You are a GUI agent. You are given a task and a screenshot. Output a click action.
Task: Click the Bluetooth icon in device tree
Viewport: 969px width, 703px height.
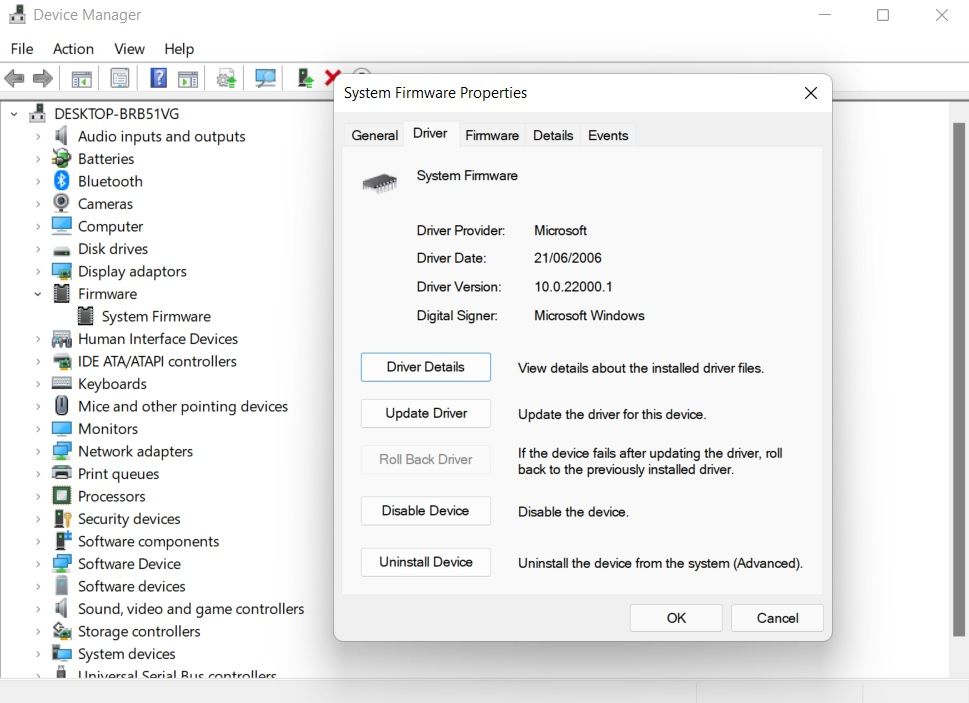pyautogui.click(x=62, y=181)
